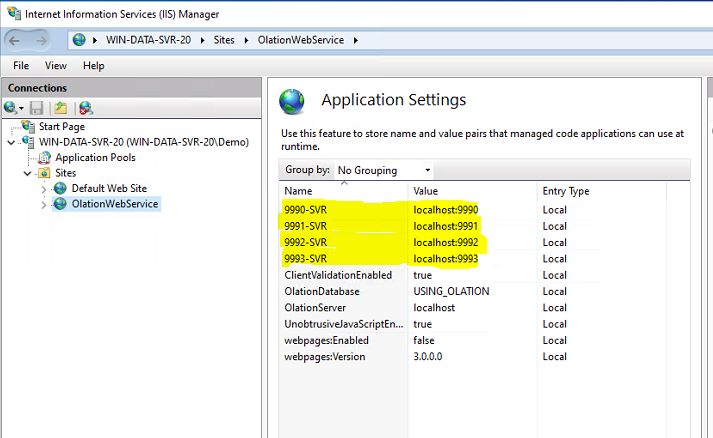Click the Save connections disk icon
Screen dimensions: 713x438
[x=36, y=108]
